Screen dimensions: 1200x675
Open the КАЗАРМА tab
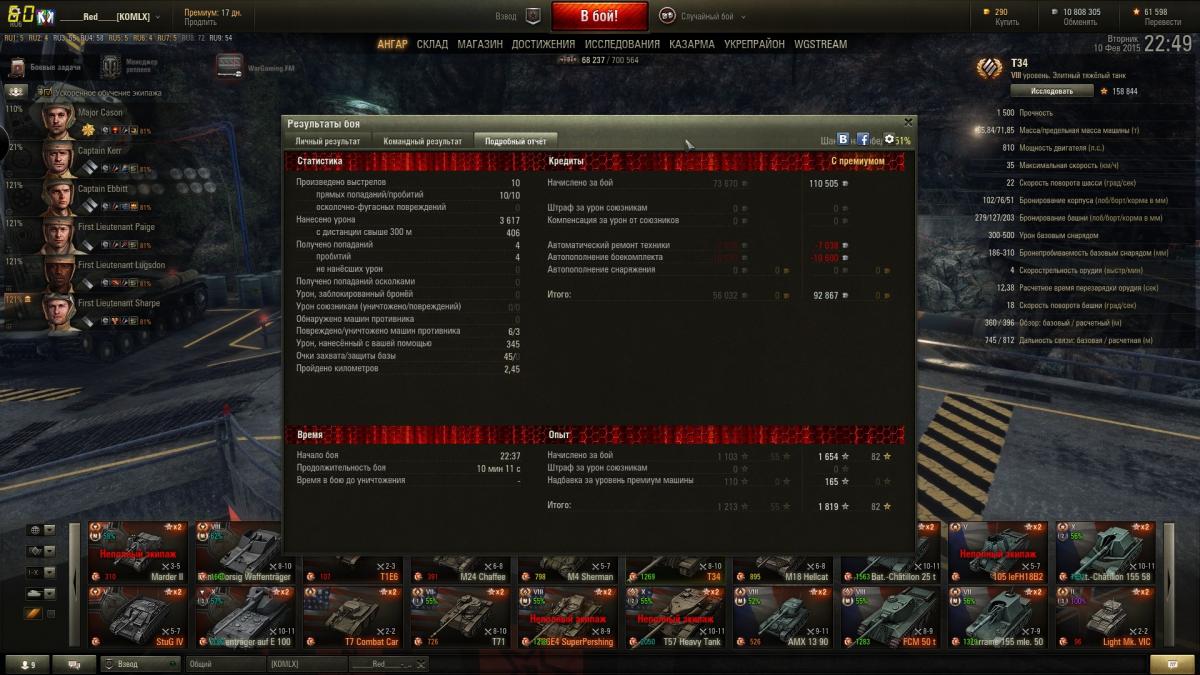(x=691, y=44)
